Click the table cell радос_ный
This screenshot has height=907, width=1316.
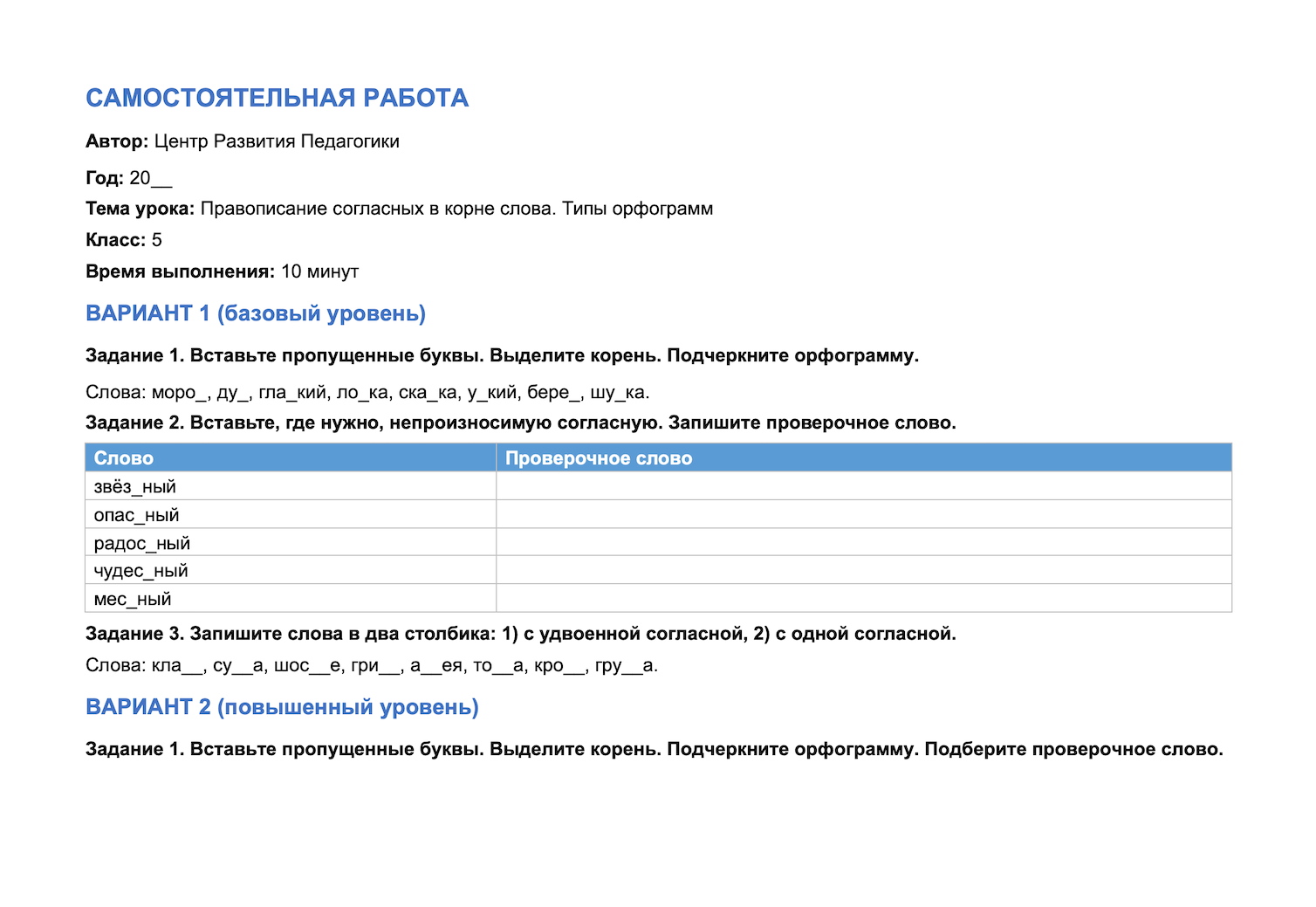coord(291,542)
